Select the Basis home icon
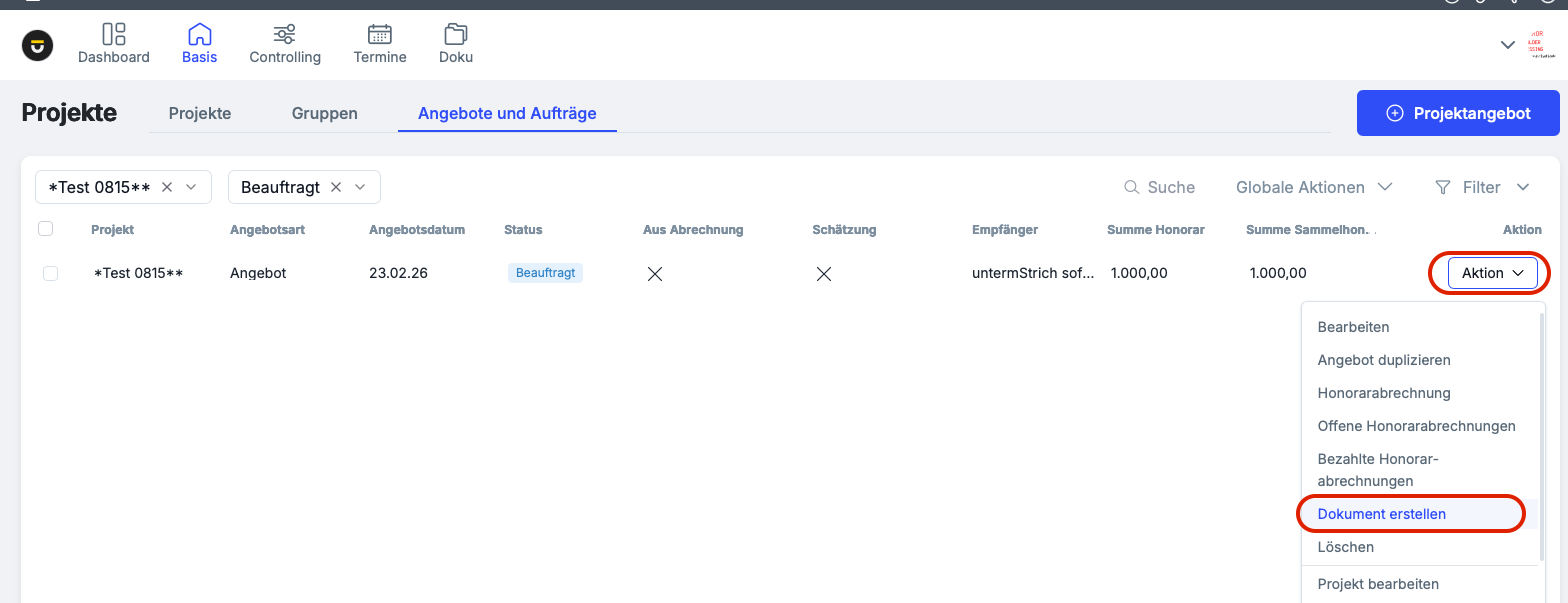The height and width of the screenshot is (603, 1568). point(200,35)
